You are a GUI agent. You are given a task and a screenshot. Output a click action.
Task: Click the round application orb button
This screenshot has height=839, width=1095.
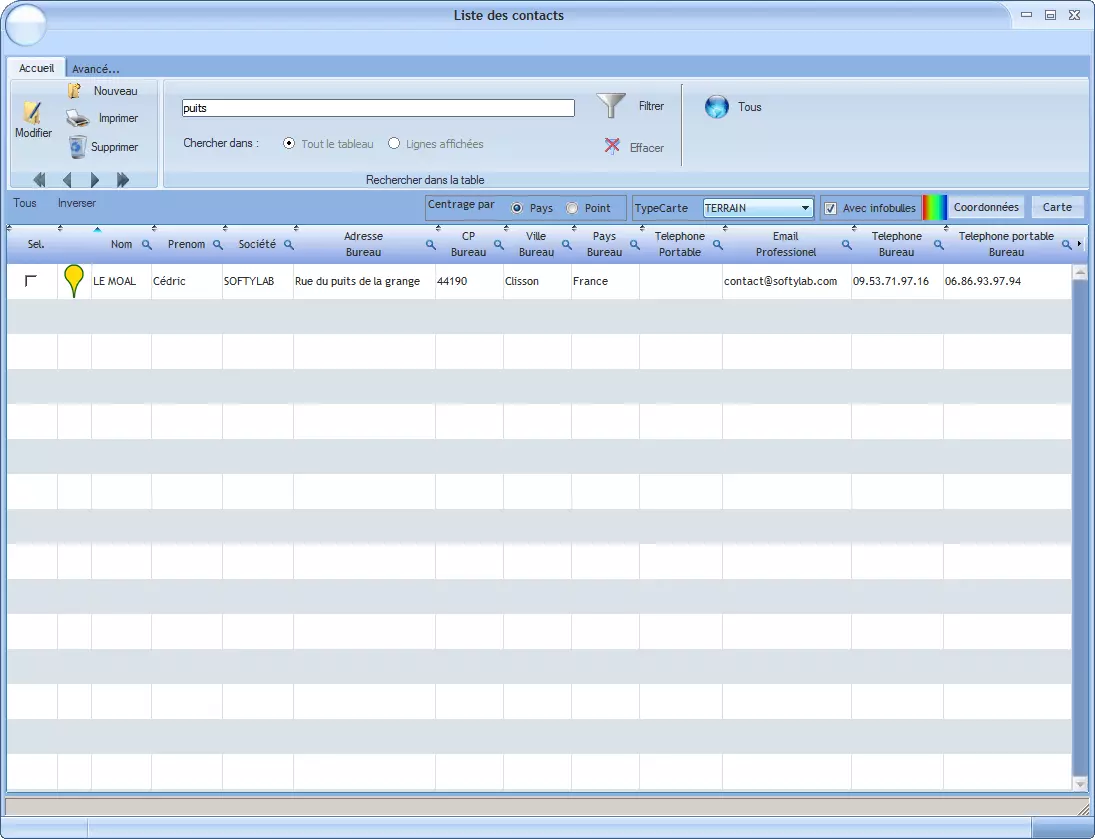[26, 24]
